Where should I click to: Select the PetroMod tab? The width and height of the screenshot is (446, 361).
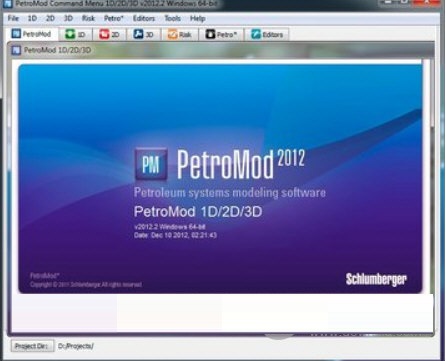coord(32,34)
